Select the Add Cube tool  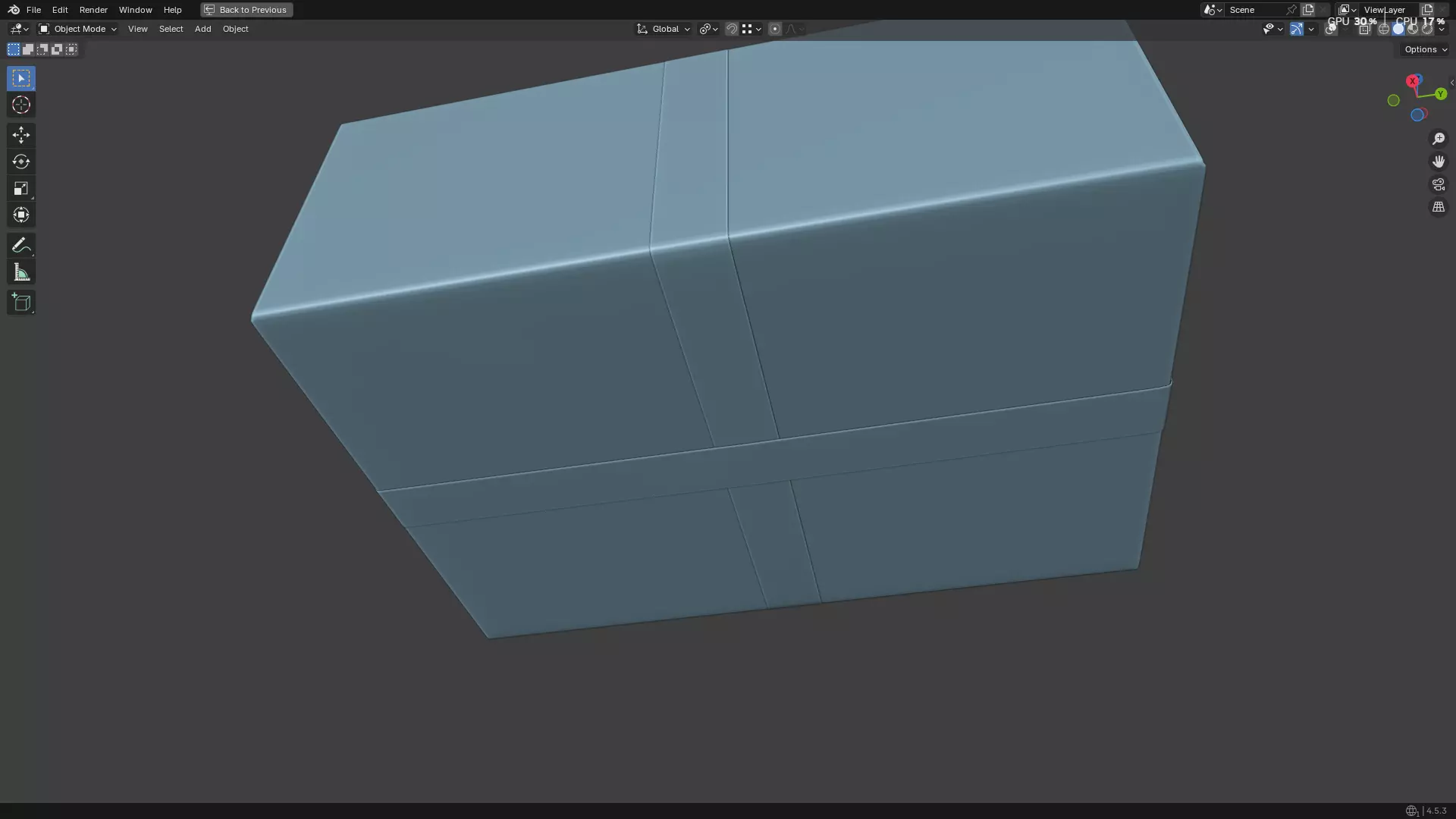pos(21,303)
